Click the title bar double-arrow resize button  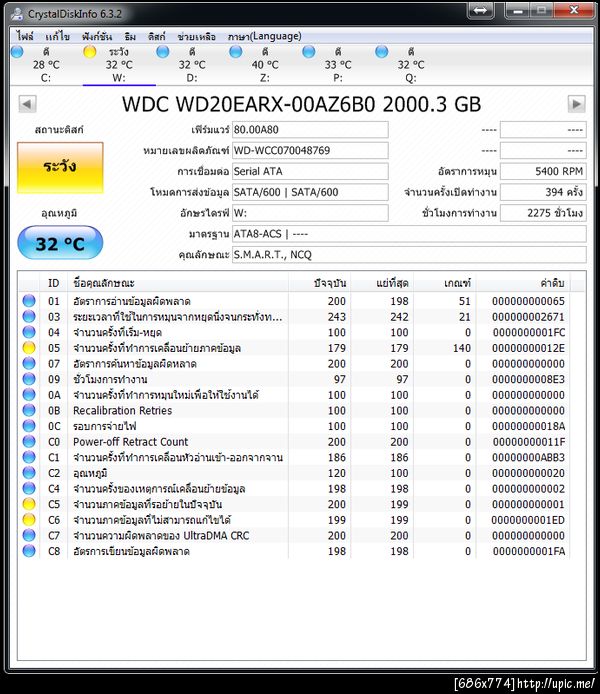[x=481, y=10]
